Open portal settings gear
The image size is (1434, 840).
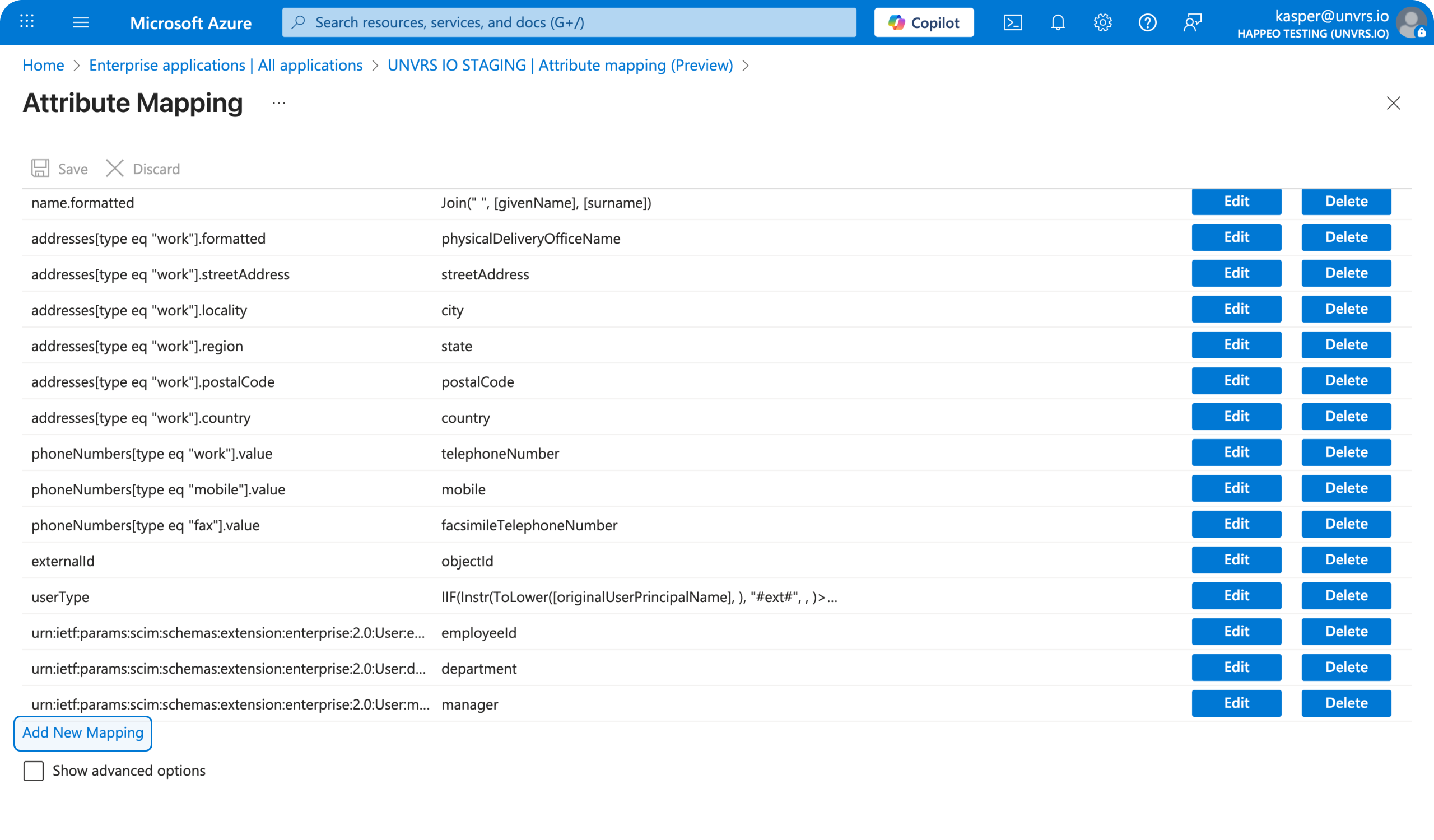point(1102,22)
